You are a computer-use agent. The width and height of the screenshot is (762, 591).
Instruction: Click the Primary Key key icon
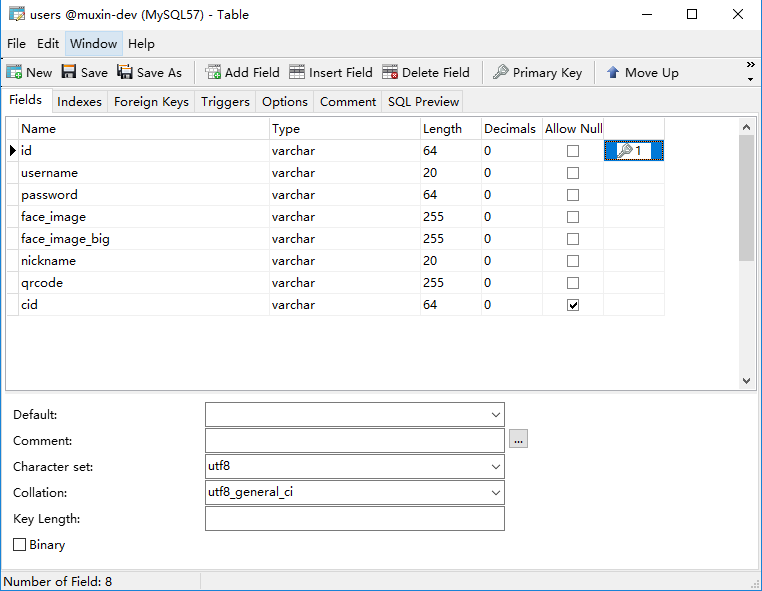(501, 72)
